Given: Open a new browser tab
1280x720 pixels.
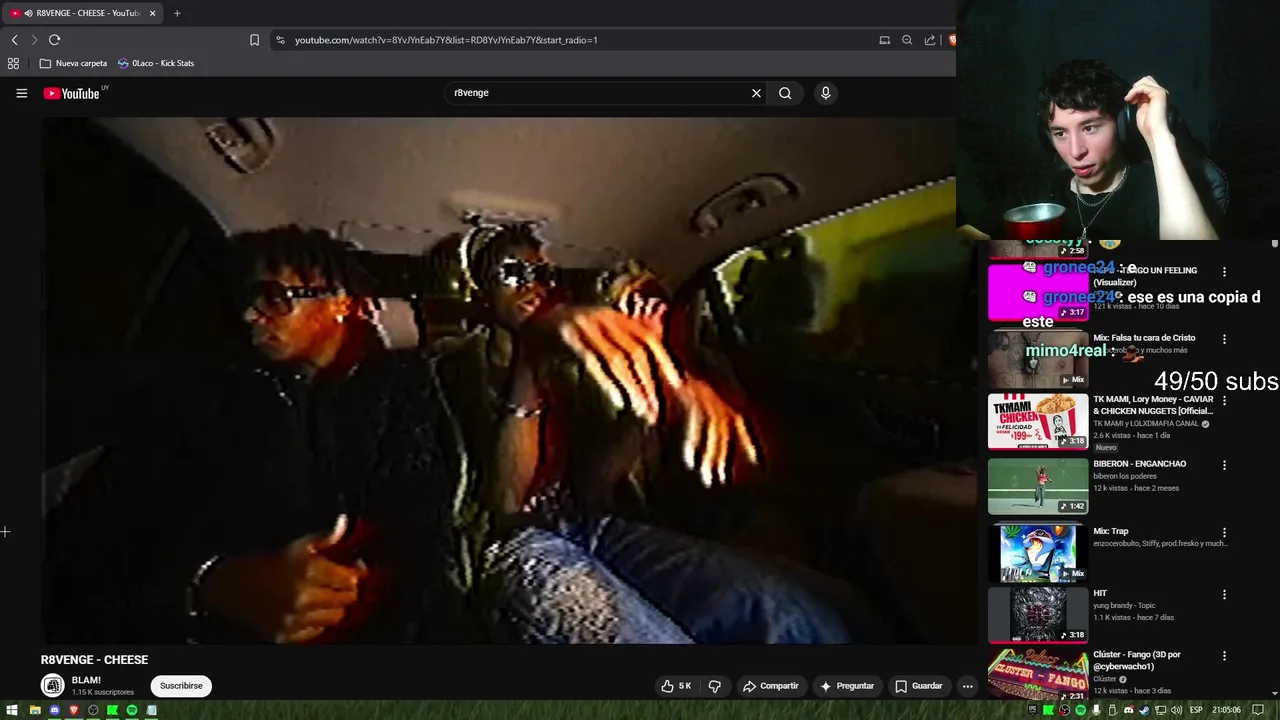Looking at the screenshot, I should pyautogui.click(x=177, y=13).
